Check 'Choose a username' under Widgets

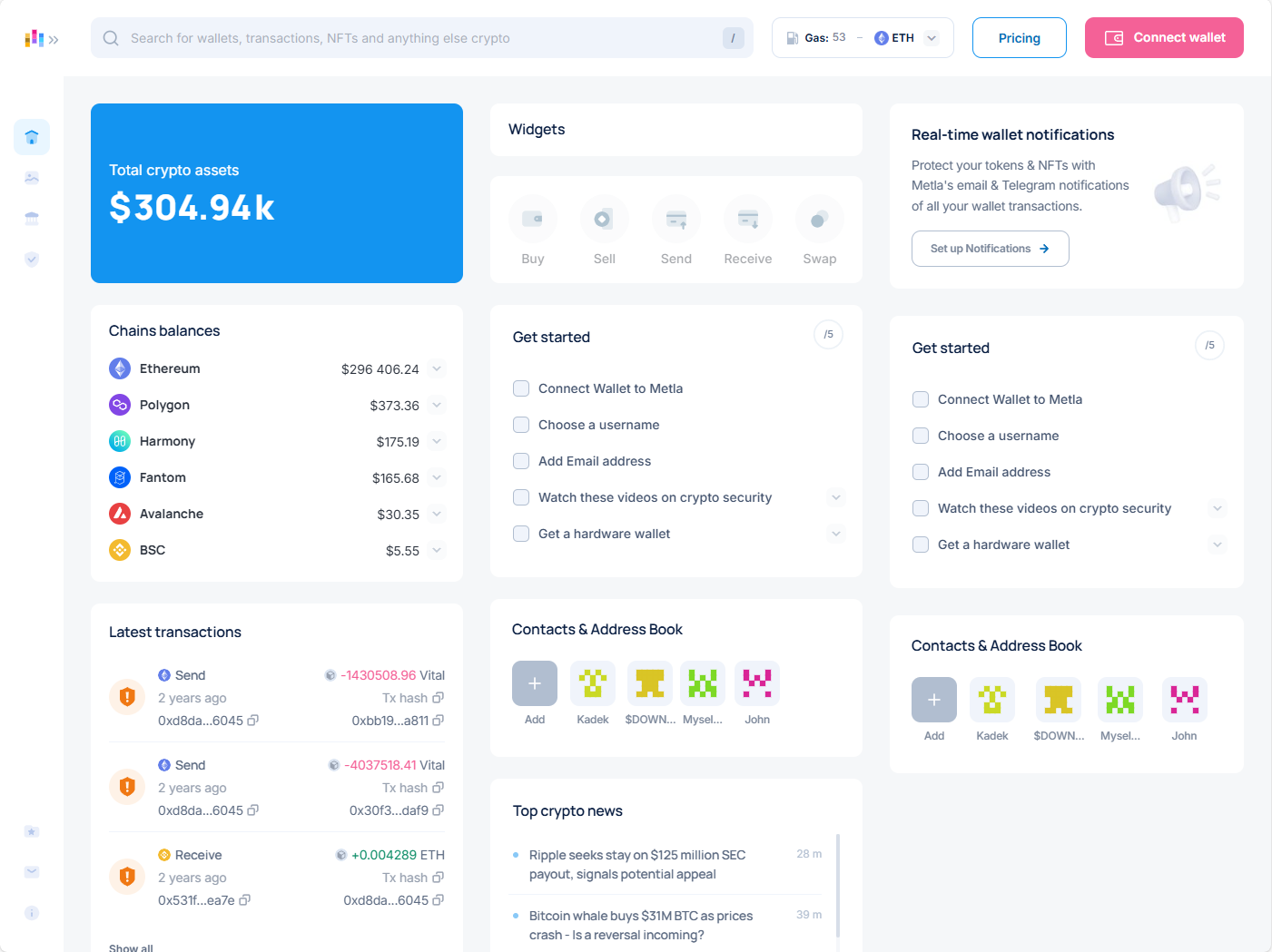tap(521, 425)
